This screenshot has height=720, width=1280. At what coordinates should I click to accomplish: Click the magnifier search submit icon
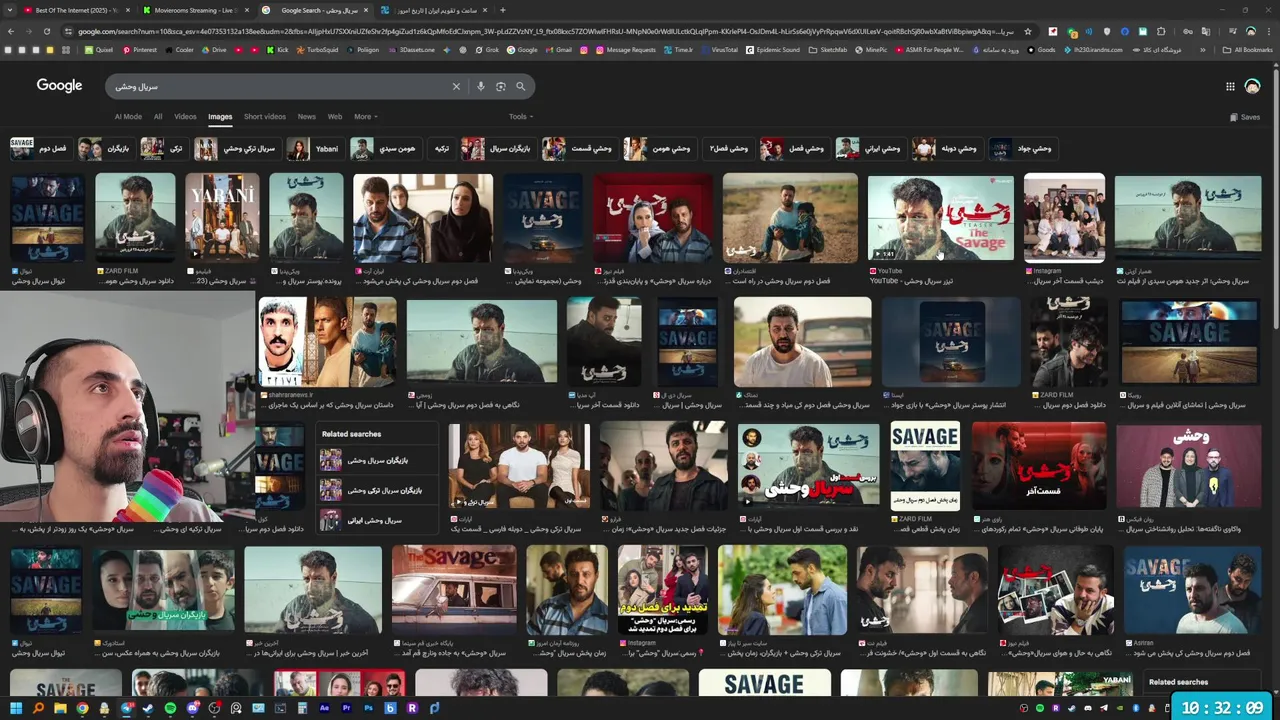520,87
